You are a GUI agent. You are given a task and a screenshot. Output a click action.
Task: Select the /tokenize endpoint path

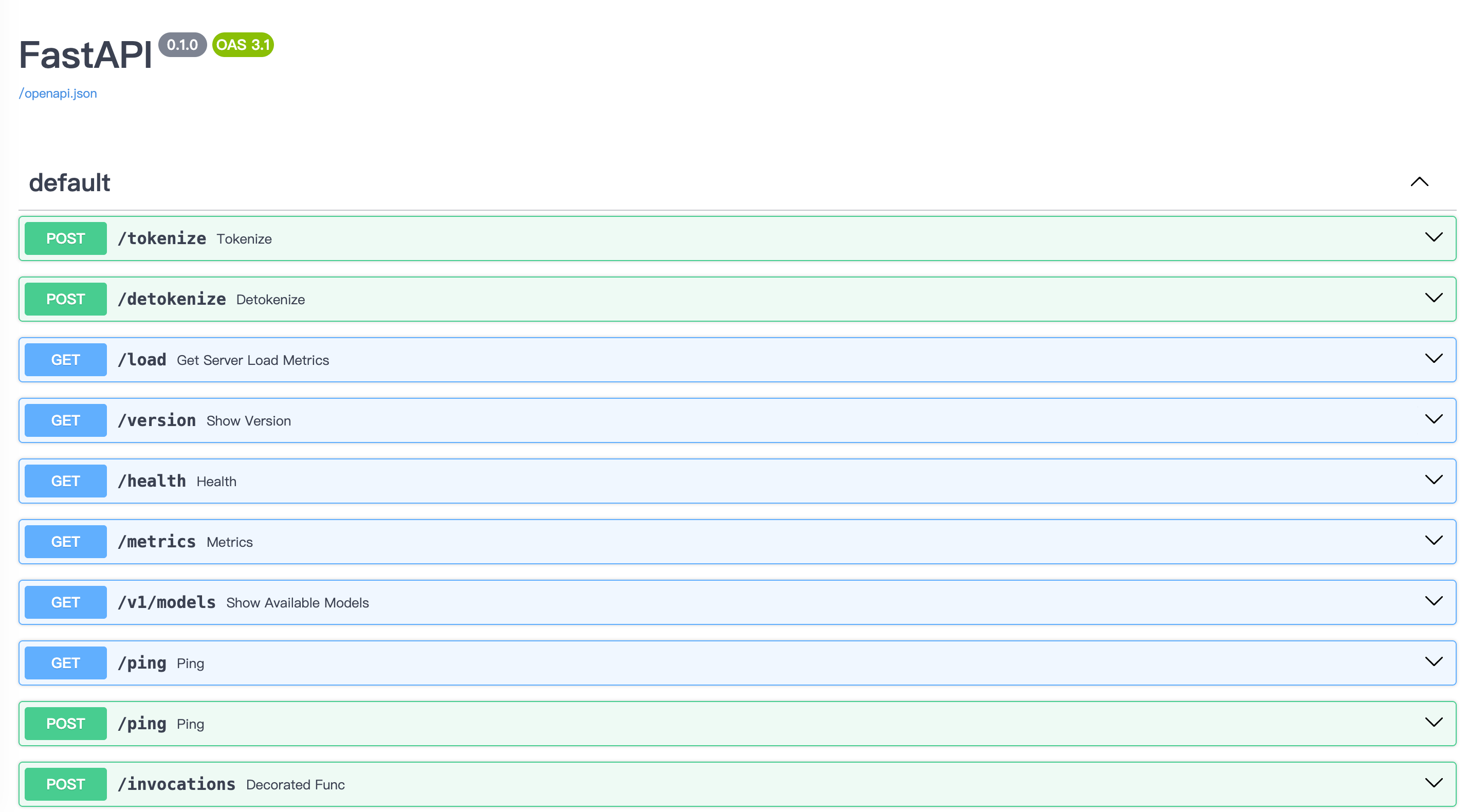click(x=162, y=238)
